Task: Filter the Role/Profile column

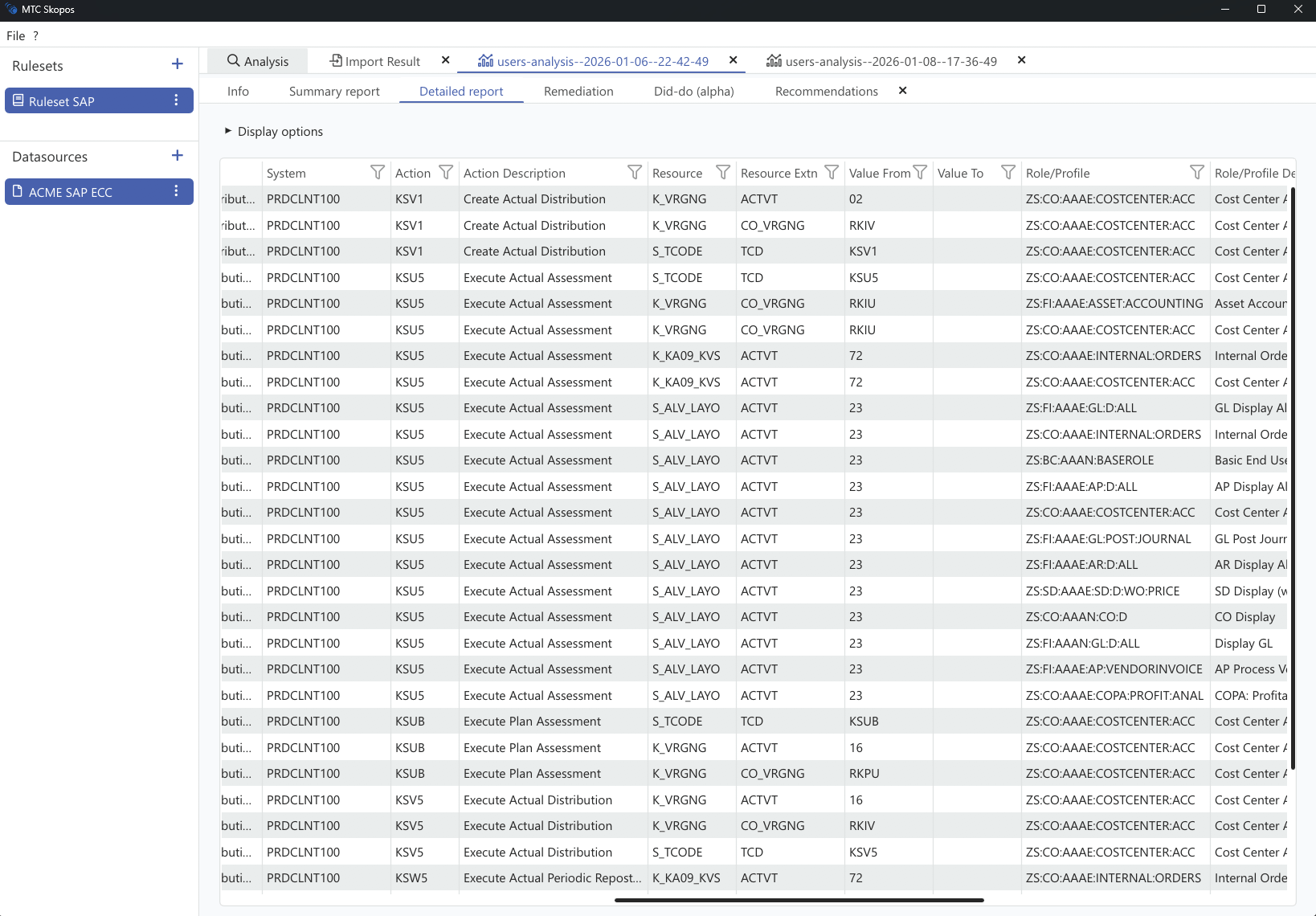Action: [1196, 173]
